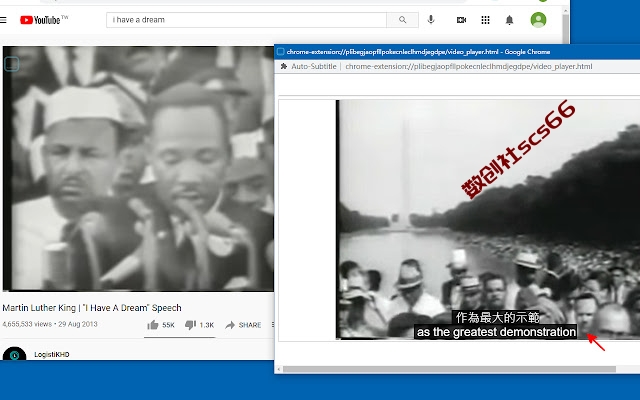
Task: Open the notifications bell
Action: coord(509,20)
